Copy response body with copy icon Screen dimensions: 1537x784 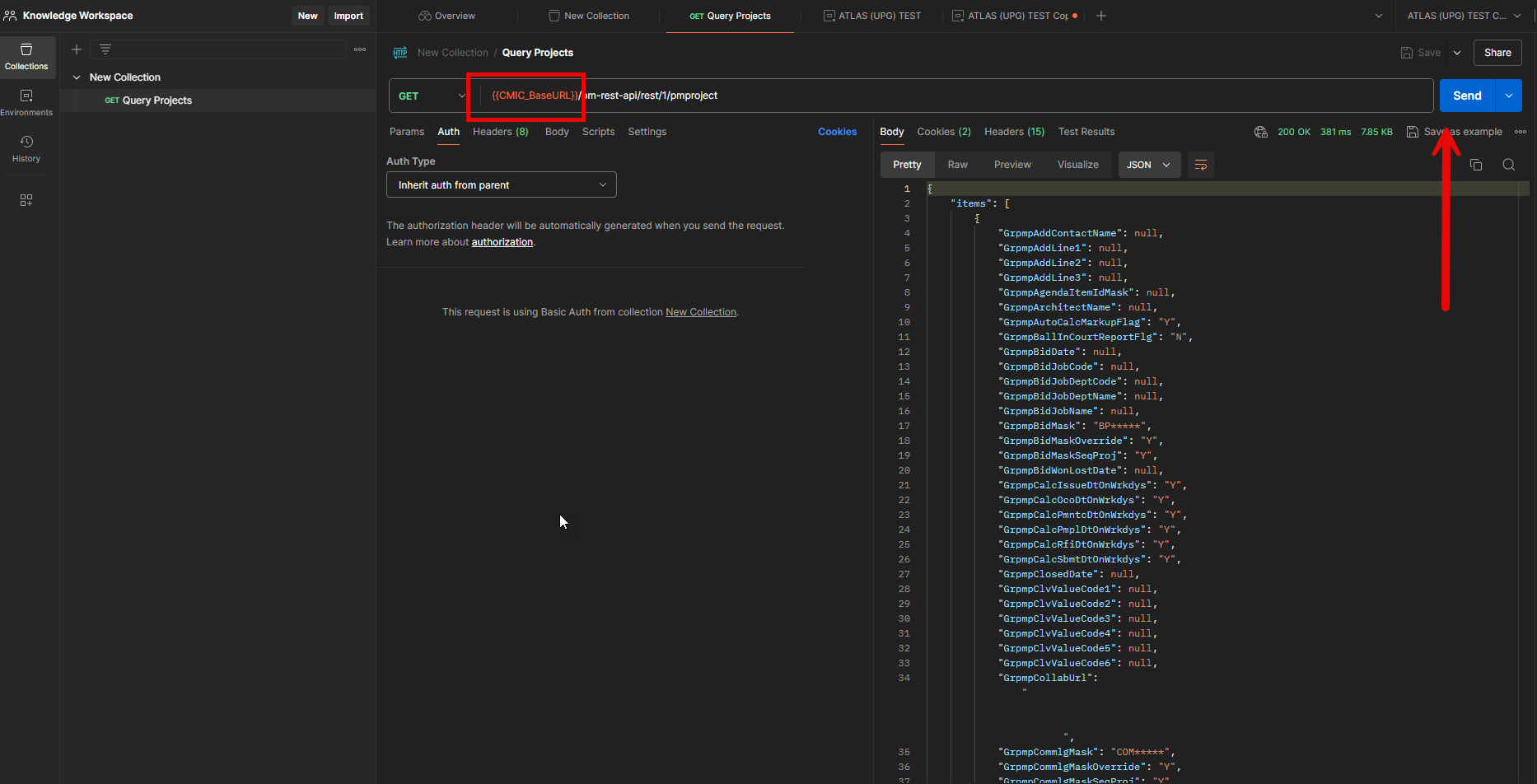1476,165
